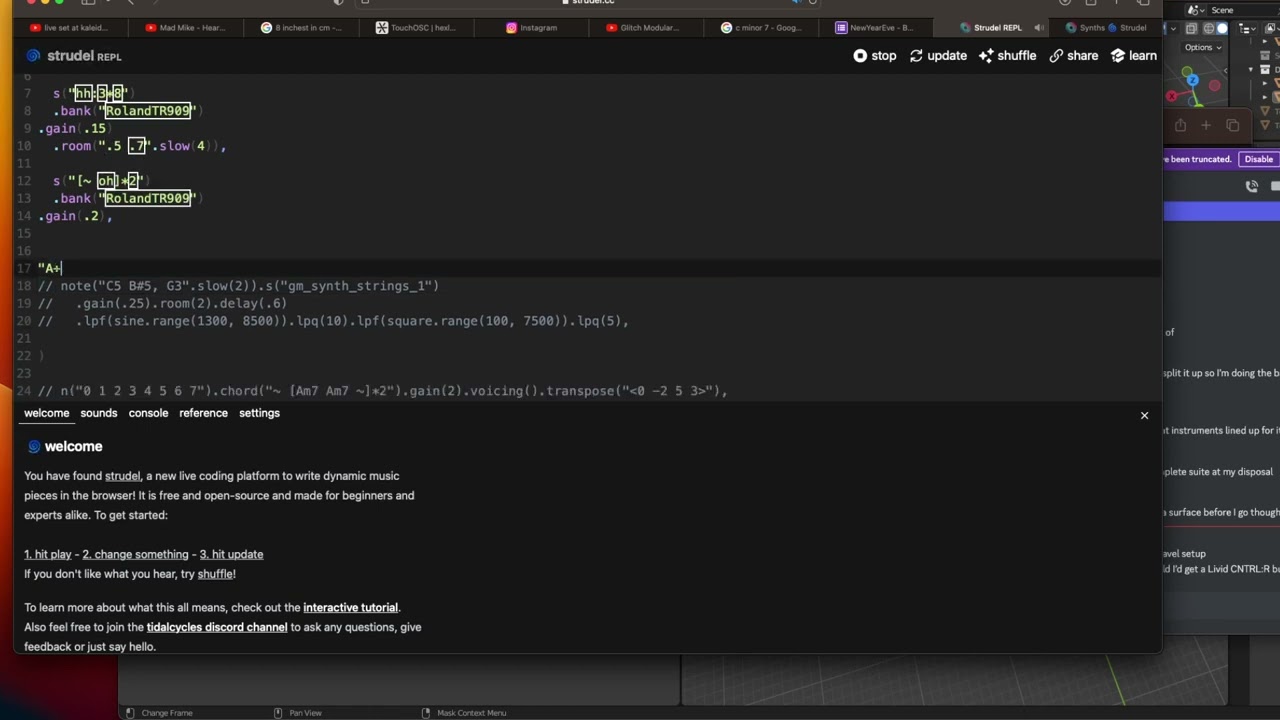This screenshot has height=720, width=1280.
Task: Open the interactive tutorial link
Action: click(x=351, y=607)
